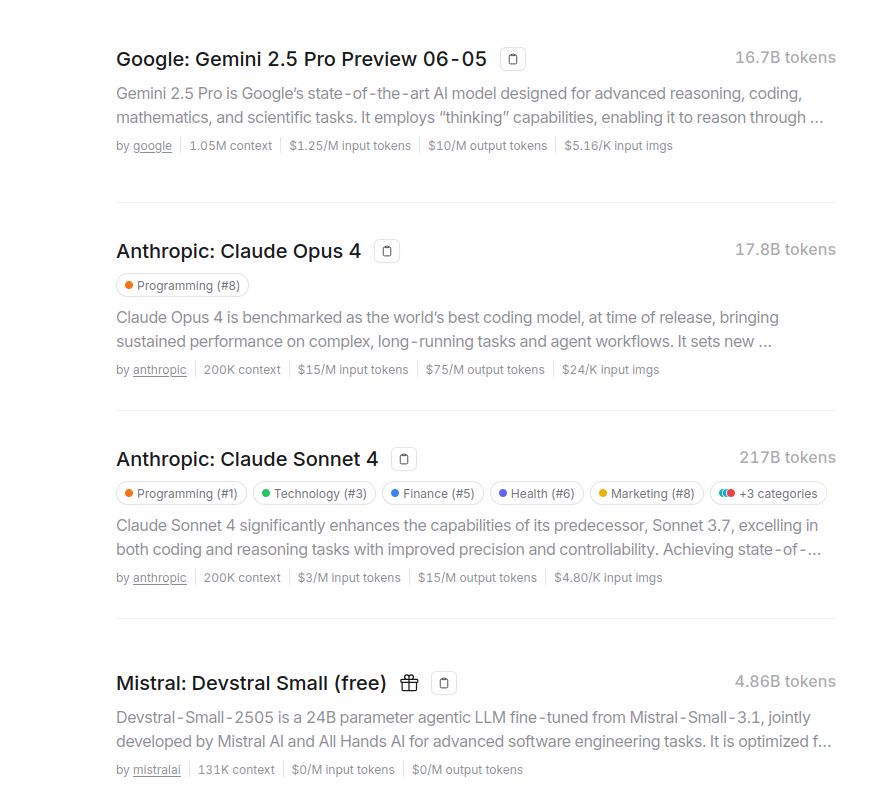The width and height of the screenshot is (870, 790).
Task: Visit the anthropic provider link under Claude Opus 4
Action: pos(160,370)
